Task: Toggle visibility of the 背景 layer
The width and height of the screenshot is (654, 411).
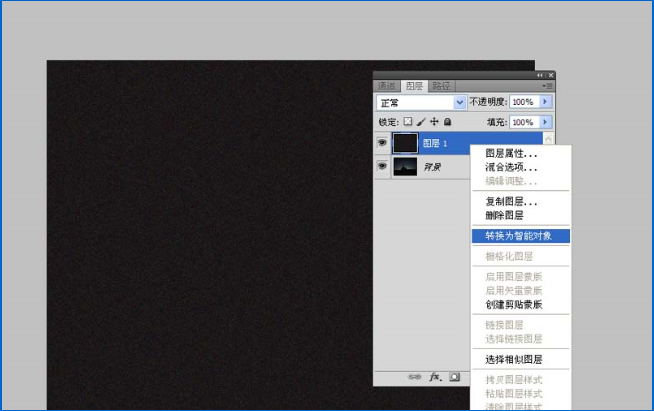Action: click(382, 166)
